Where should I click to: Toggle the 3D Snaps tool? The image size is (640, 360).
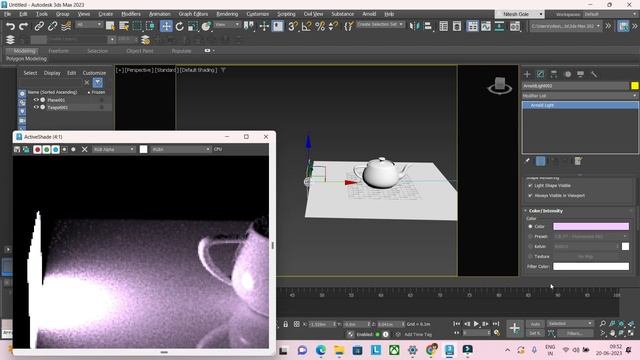click(x=293, y=26)
